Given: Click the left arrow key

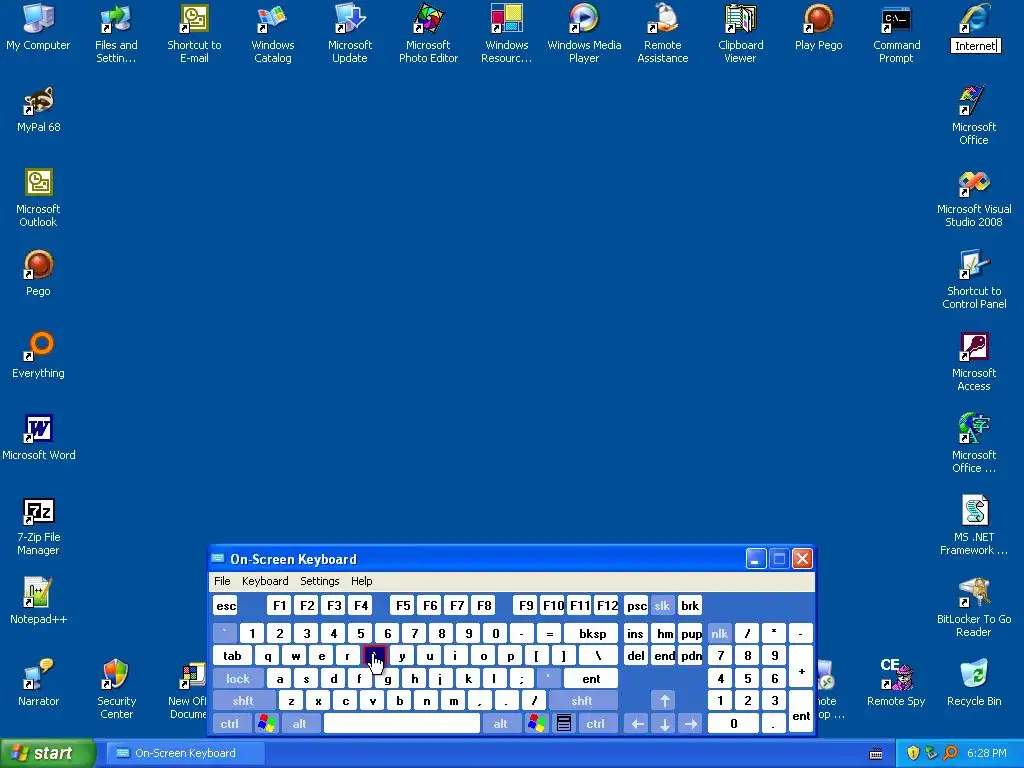Looking at the screenshot, I should tap(637, 724).
